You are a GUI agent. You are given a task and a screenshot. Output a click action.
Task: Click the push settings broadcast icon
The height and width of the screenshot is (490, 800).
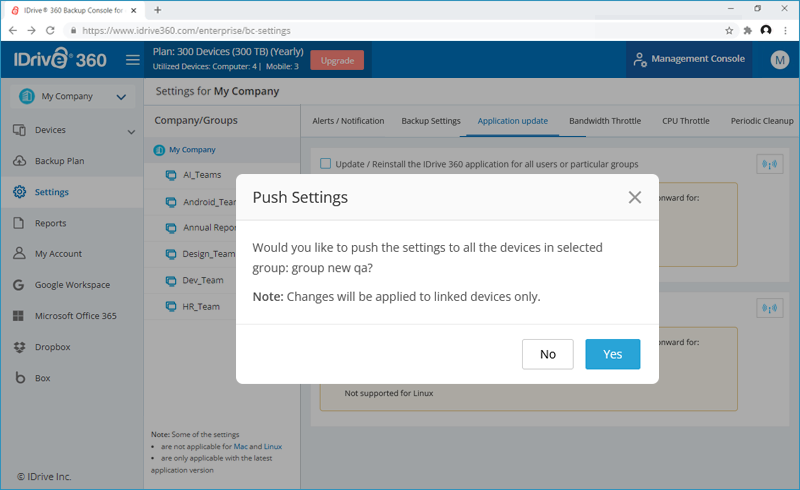pyautogui.click(x=770, y=165)
